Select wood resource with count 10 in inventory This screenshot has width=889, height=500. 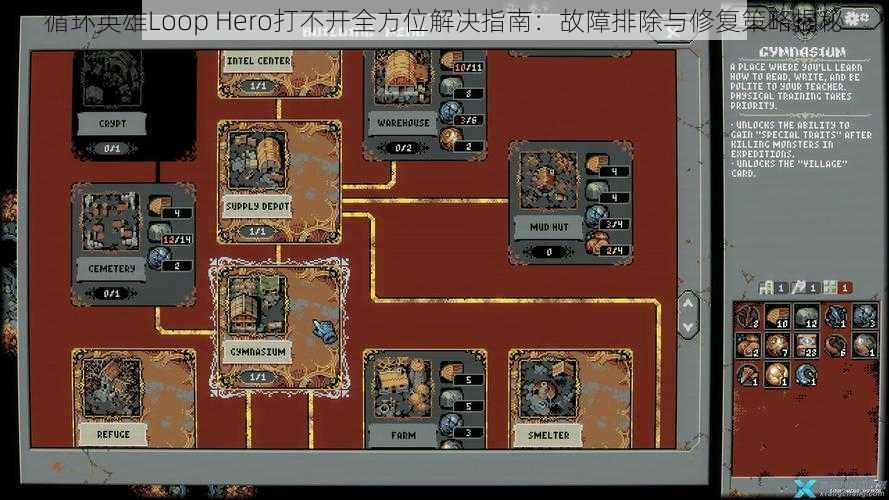click(777, 316)
